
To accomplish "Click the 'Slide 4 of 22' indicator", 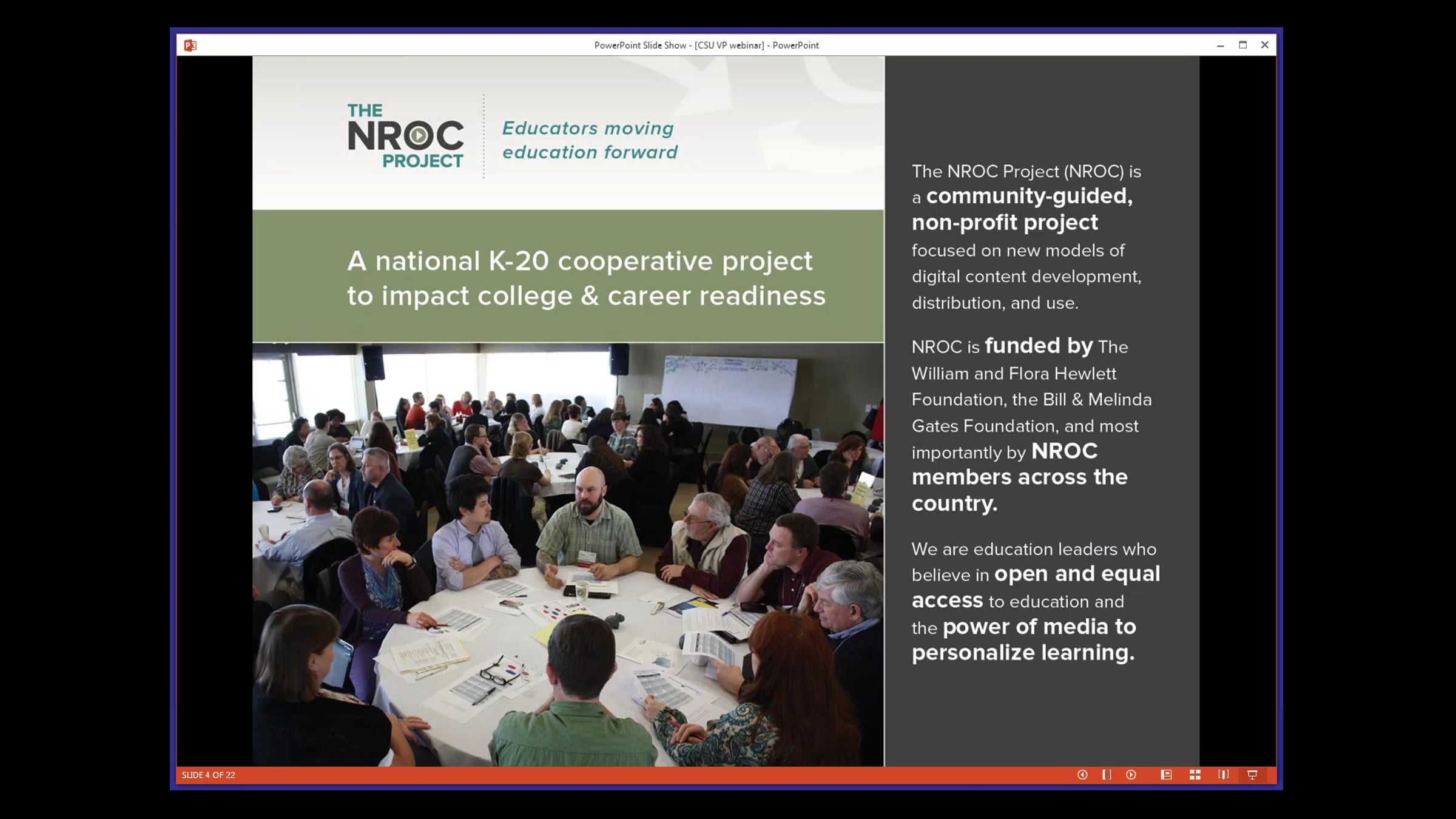I will 209,775.
